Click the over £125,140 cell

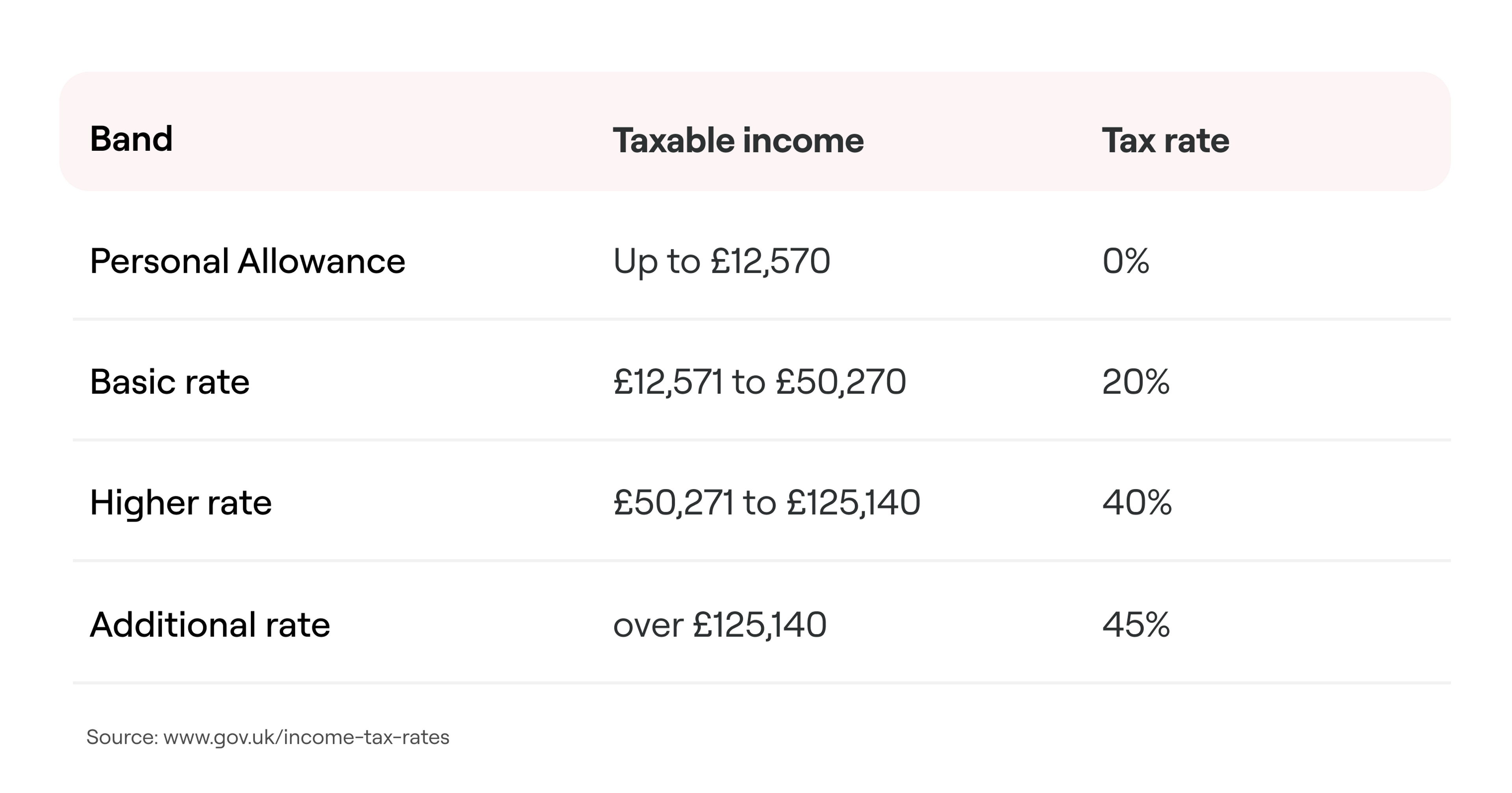pyautogui.click(x=720, y=624)
